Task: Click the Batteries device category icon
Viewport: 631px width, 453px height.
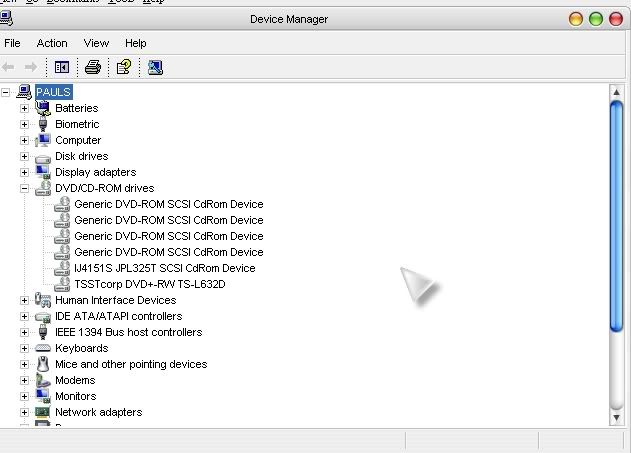Action: point(43,108)
